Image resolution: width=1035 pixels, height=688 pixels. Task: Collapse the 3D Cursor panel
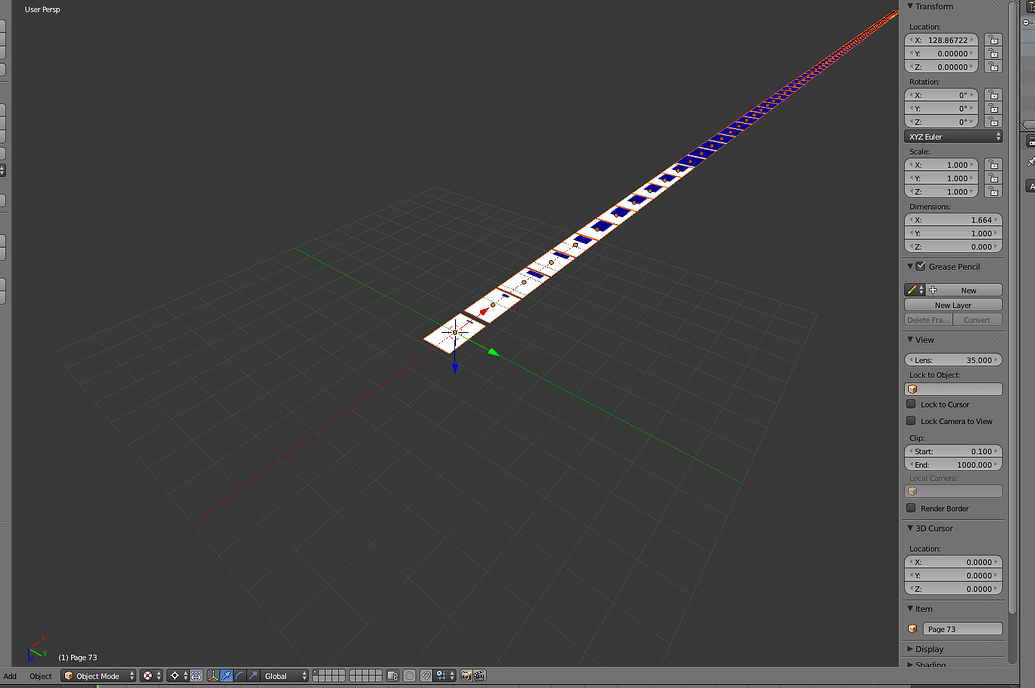(x=910, y=528)
